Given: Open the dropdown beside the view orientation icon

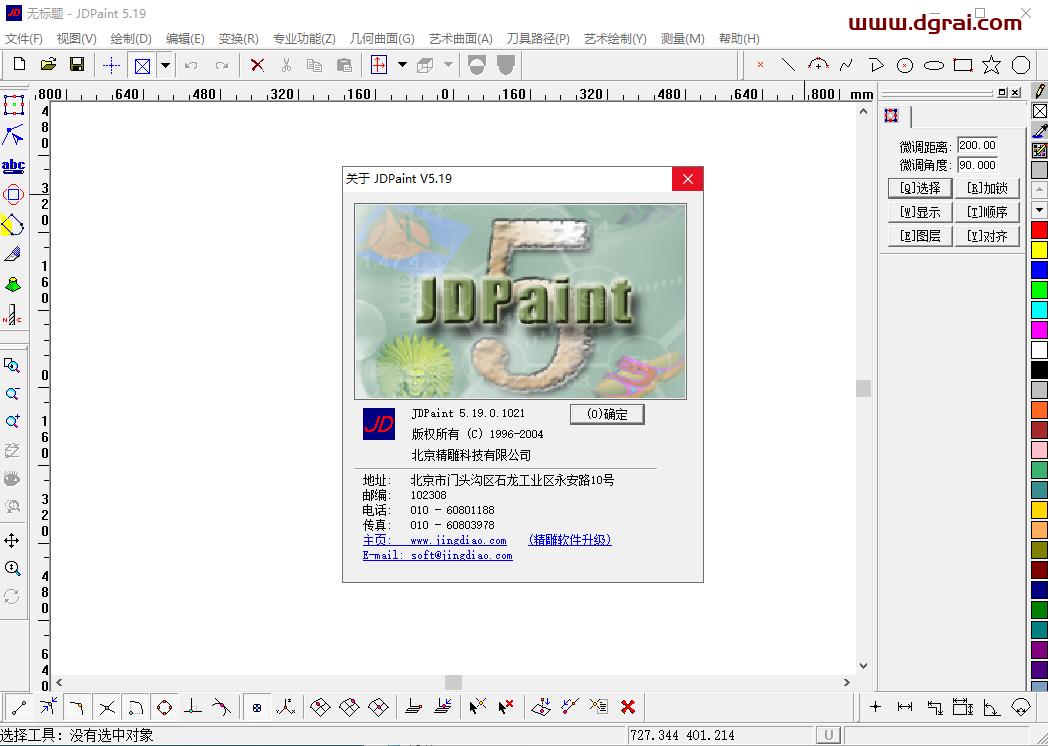Looking at the screenshot, I should coord(402,65).
